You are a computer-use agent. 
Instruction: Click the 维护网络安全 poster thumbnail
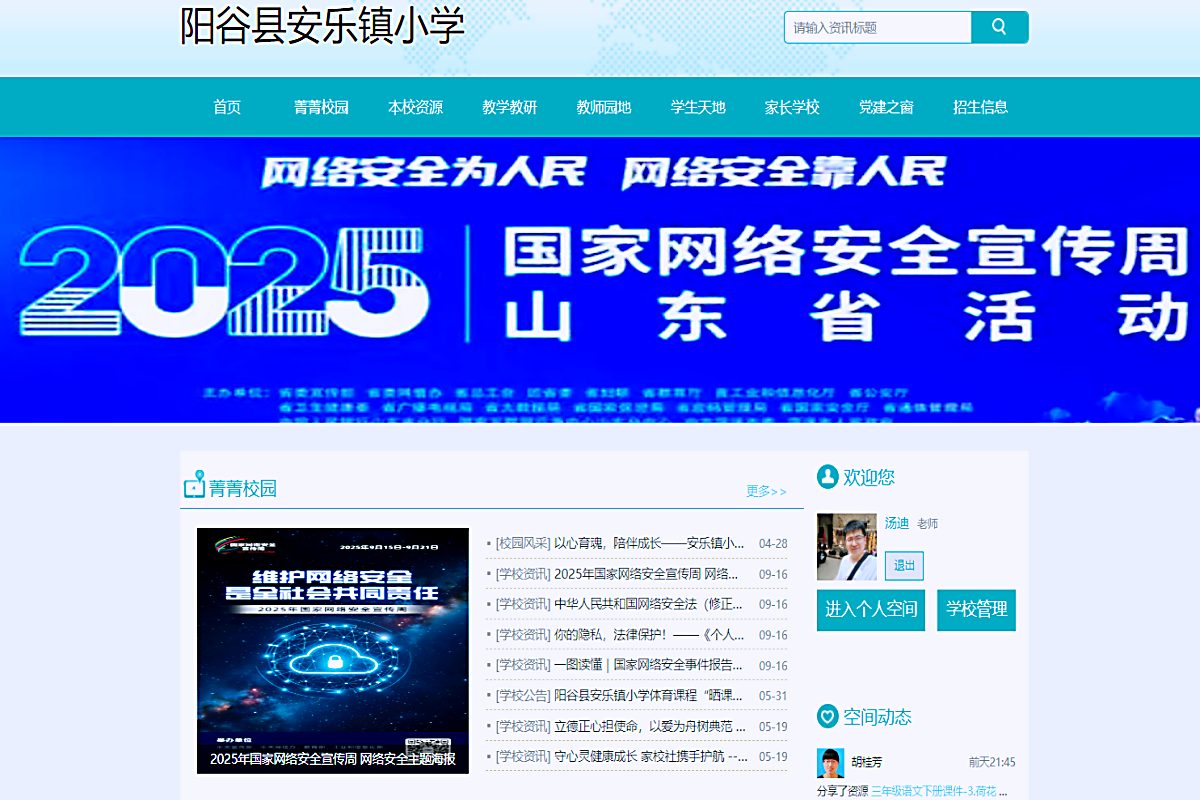[333, 650]
